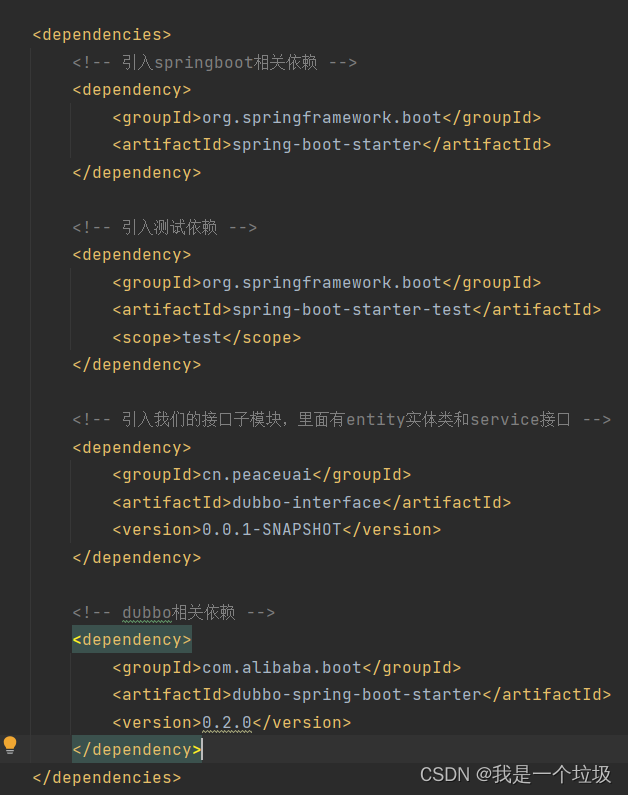Click the 0.0.1-SNAPSHOT version line

pyautogui.click(x=277, y=530)
